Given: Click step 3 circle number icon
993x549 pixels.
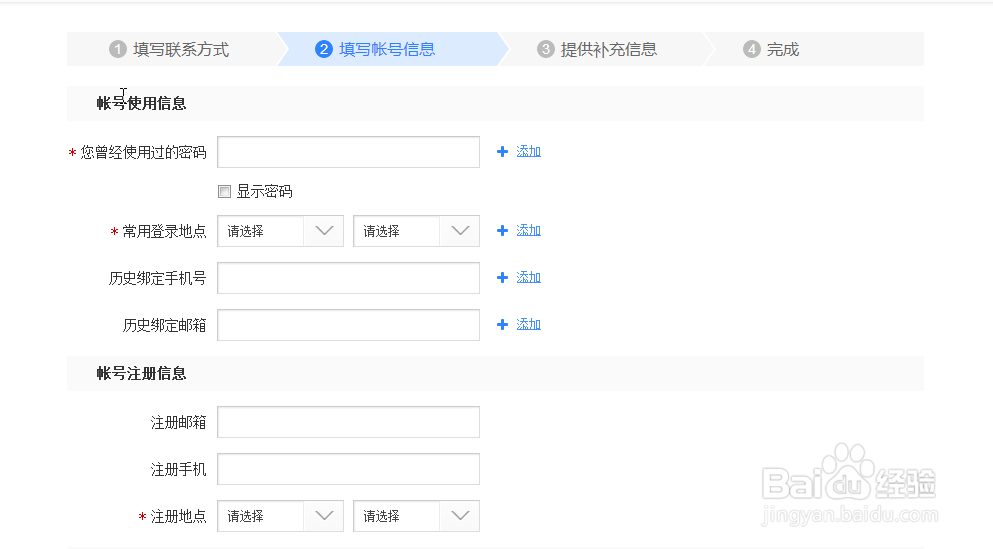Looking at the screenshot, I should click(545, 49).
